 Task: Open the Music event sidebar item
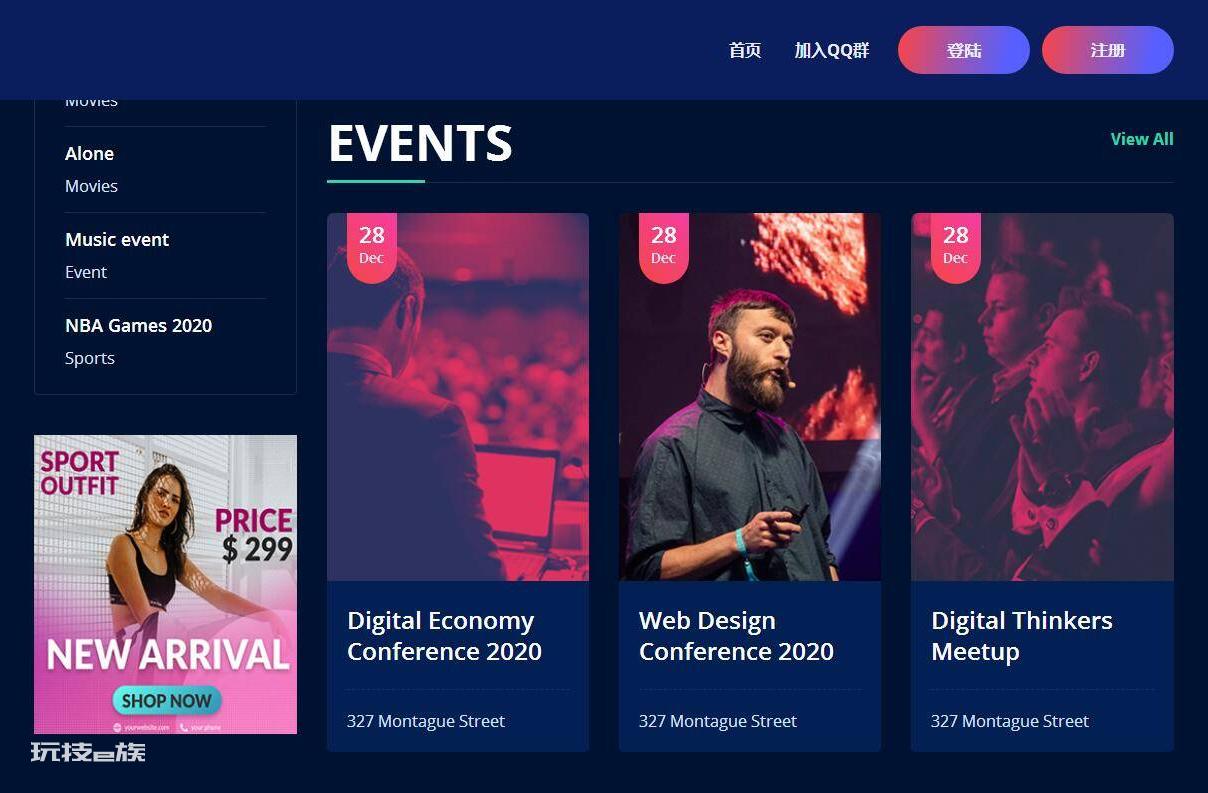click(117, 239)
